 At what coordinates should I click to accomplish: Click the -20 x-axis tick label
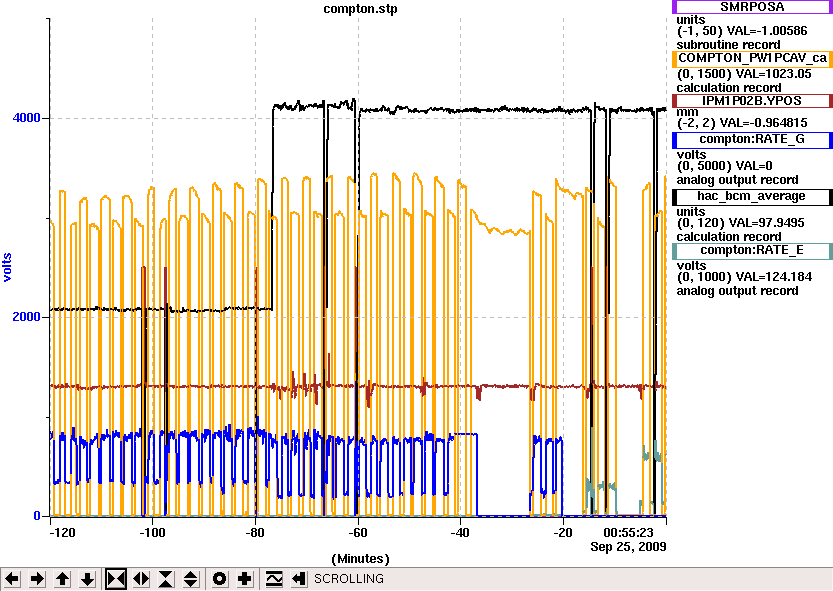[563, 533]
